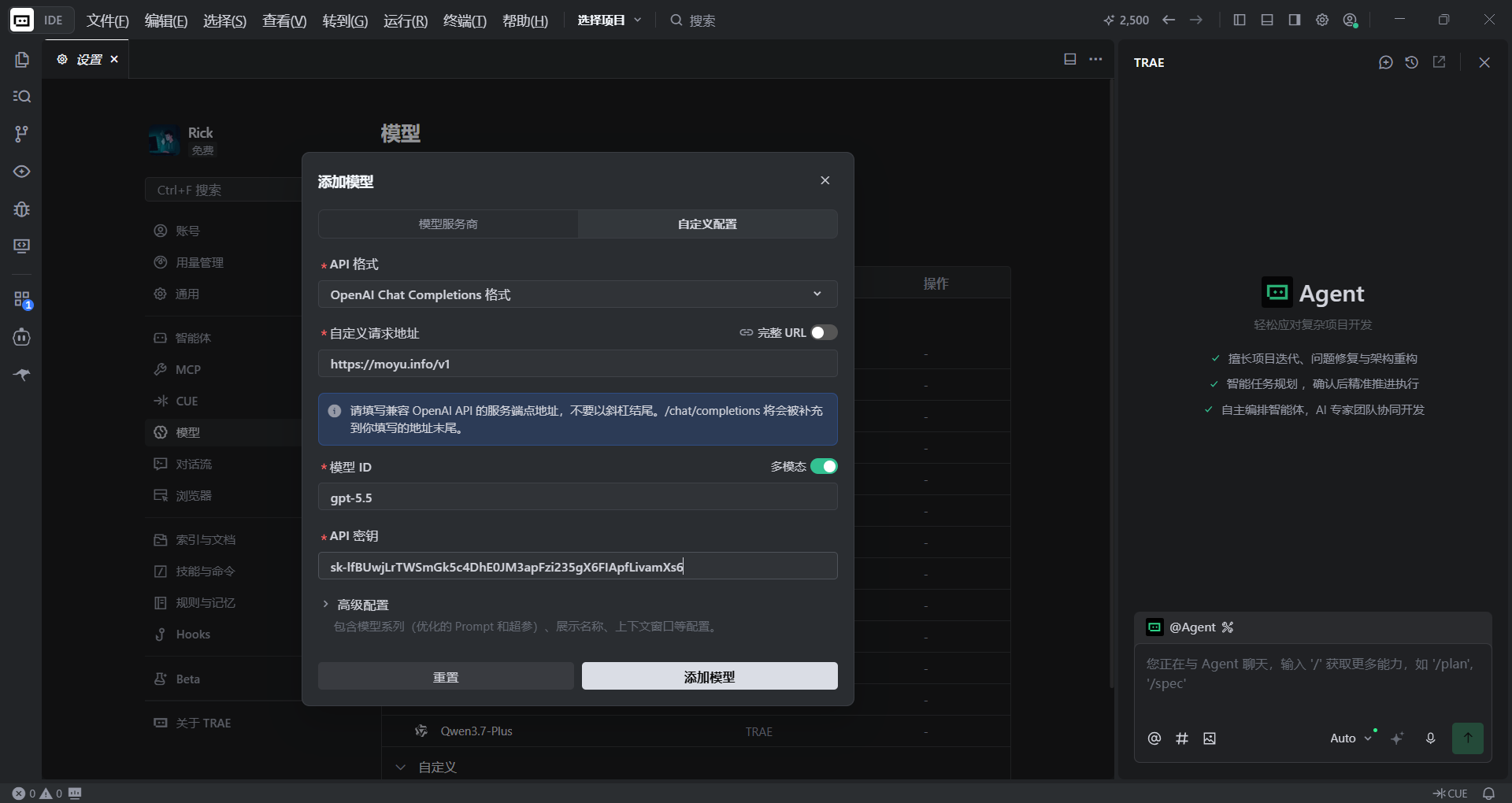Click the 重置 button

446,676
